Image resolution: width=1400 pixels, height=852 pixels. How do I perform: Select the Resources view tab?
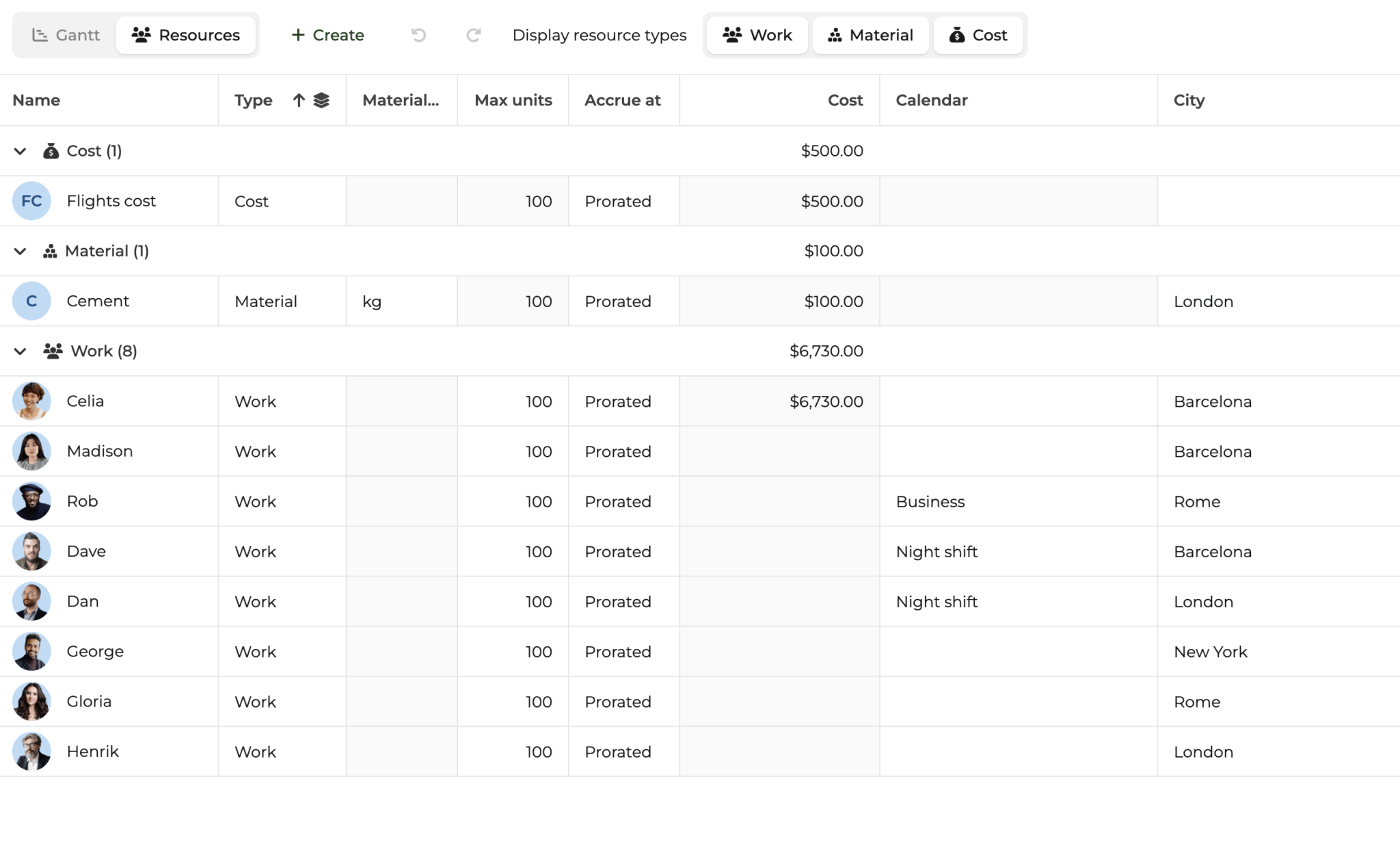(186, 35)
